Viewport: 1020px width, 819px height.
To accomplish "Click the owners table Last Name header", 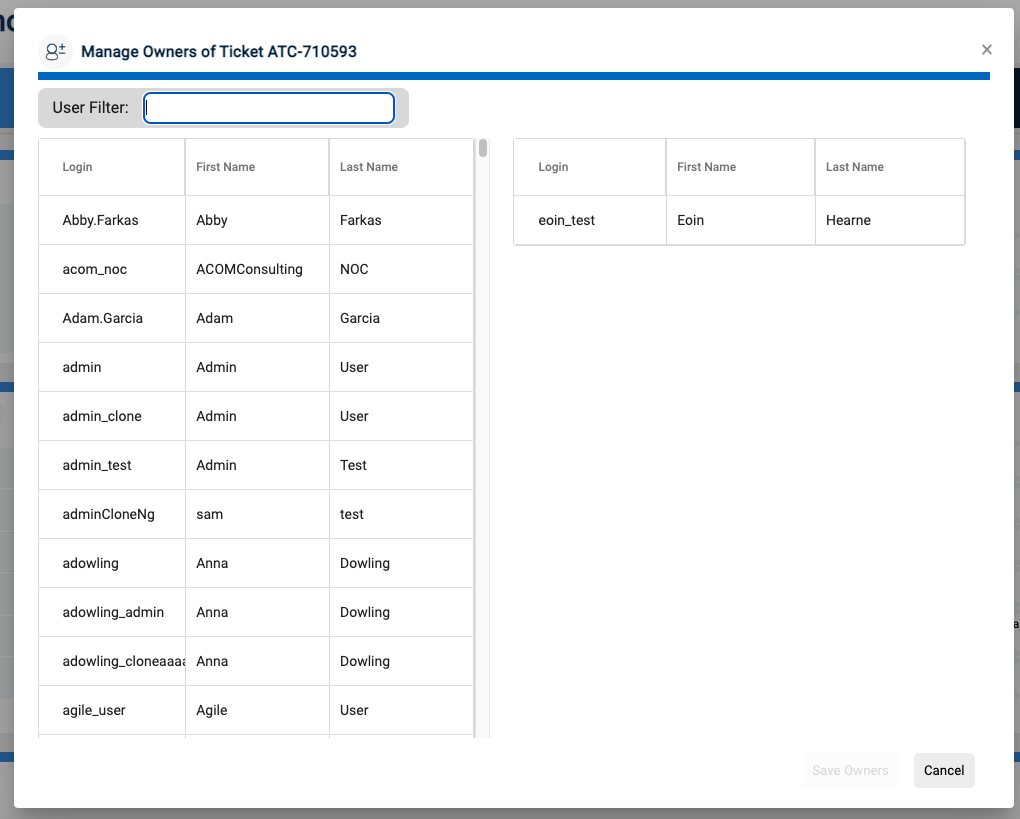I will (x=854, y=167).
